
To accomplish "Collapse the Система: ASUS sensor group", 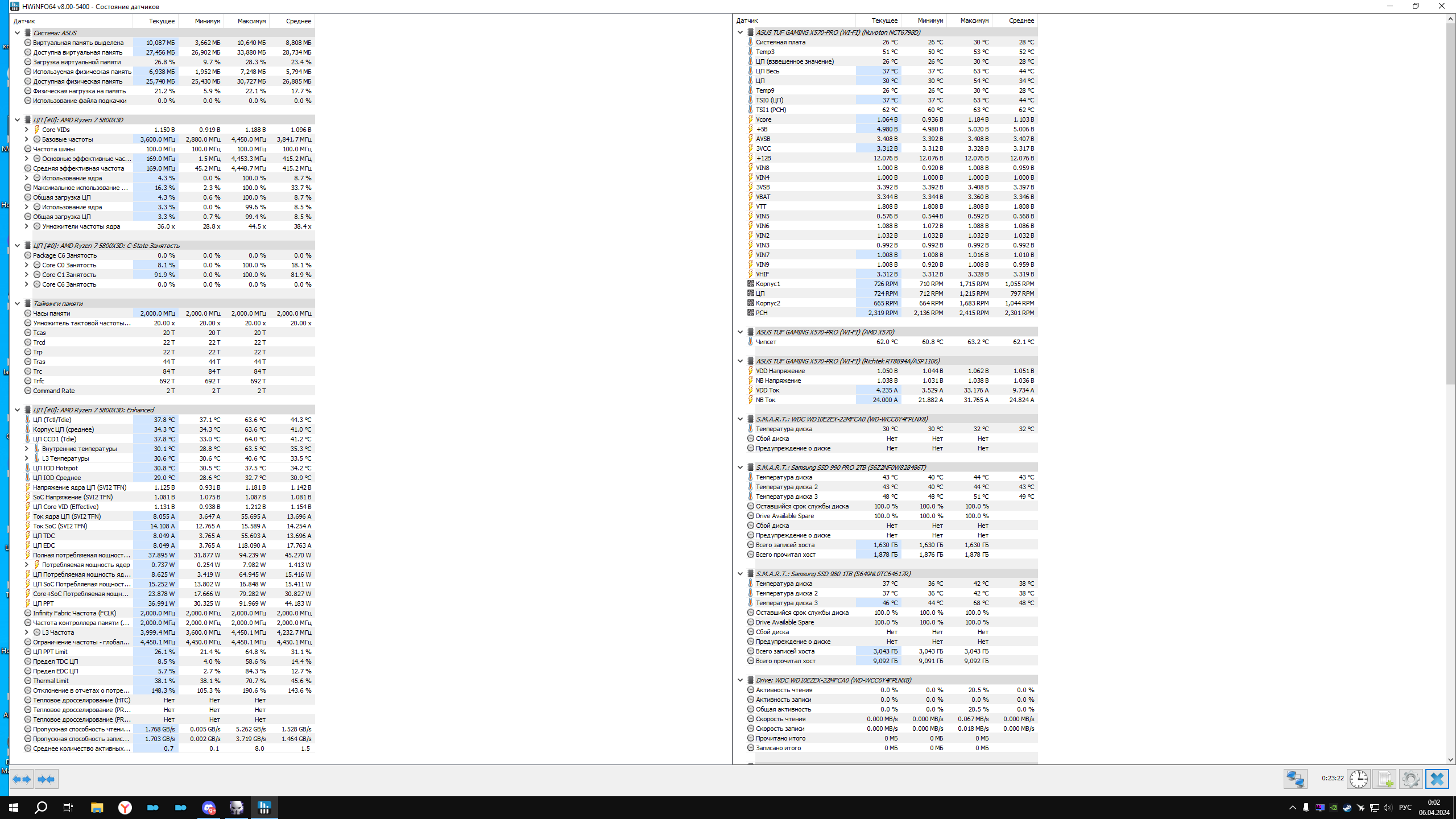I will 17,33.
